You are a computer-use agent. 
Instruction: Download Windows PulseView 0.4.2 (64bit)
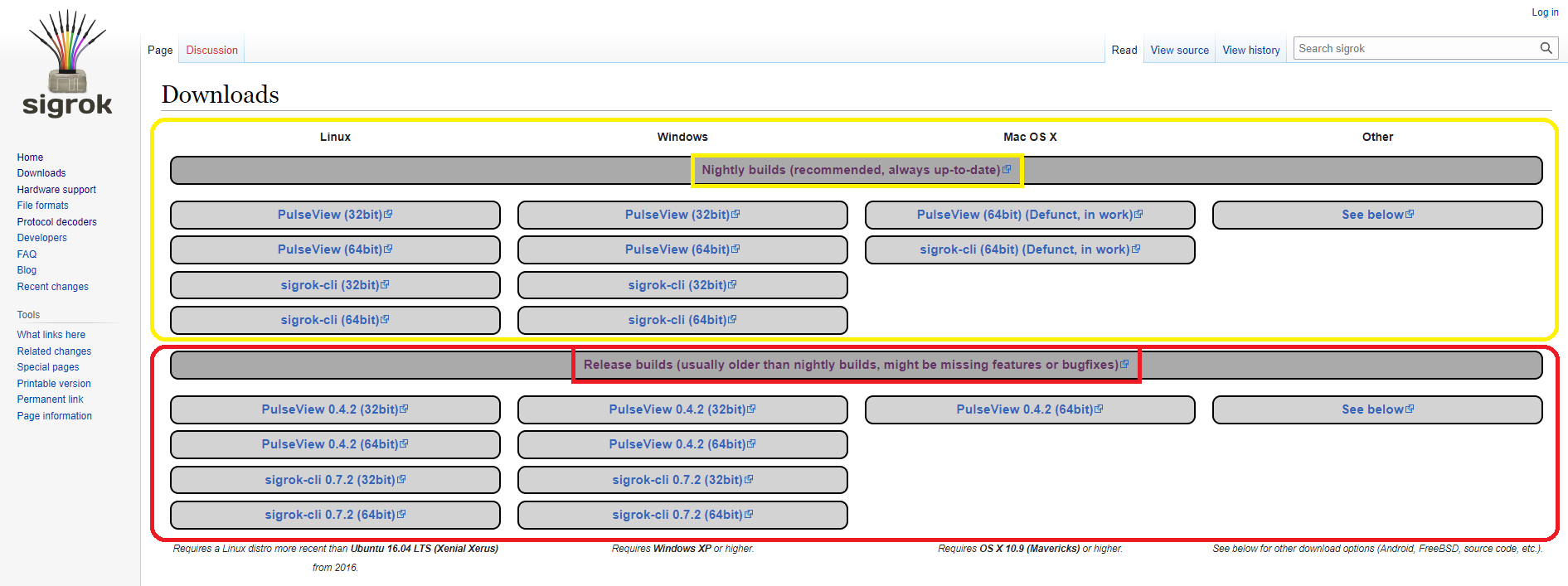pyautogui.click(x=682, y=444)
